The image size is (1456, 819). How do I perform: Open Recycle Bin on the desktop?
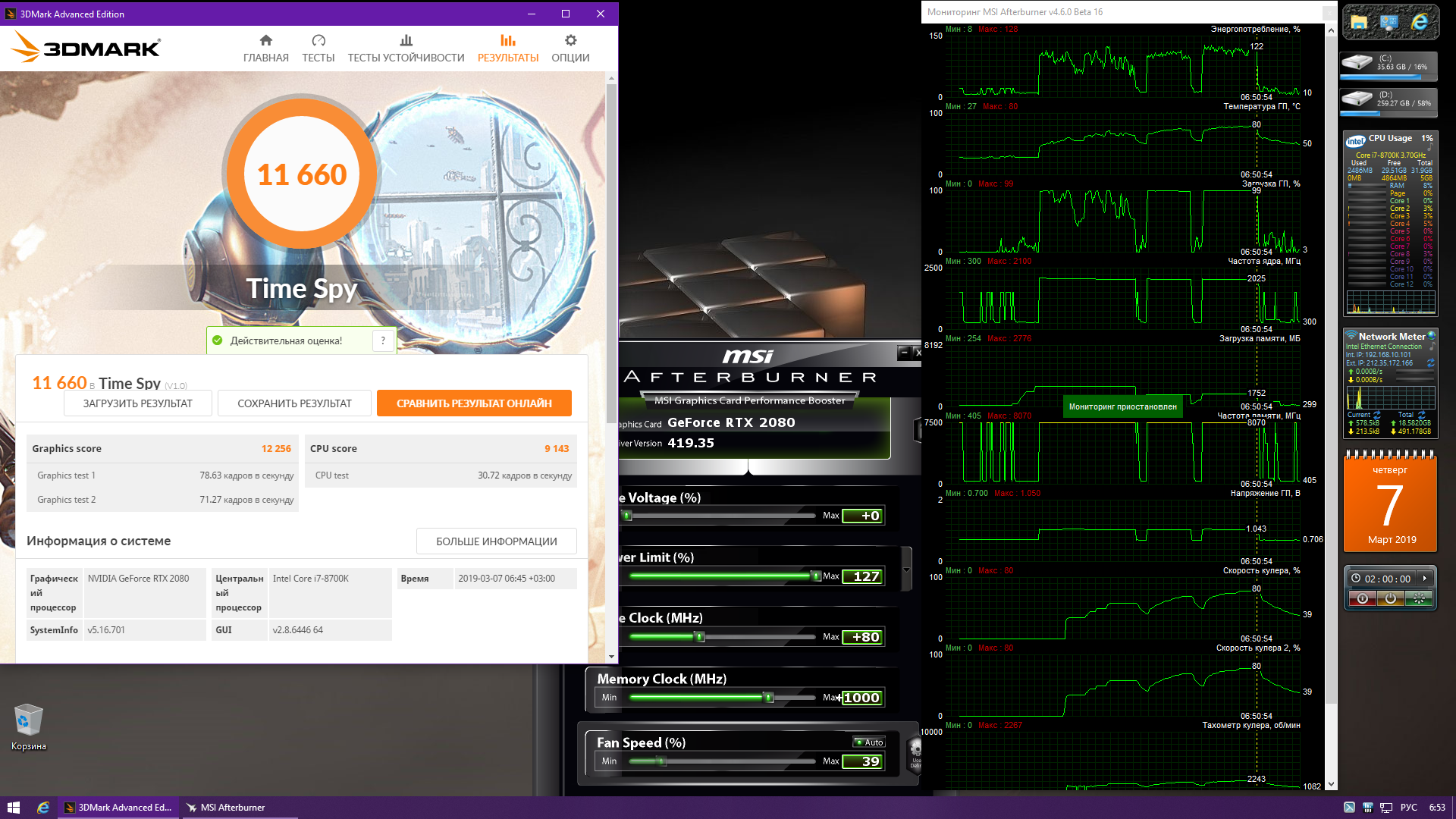[x=28, y=720]
